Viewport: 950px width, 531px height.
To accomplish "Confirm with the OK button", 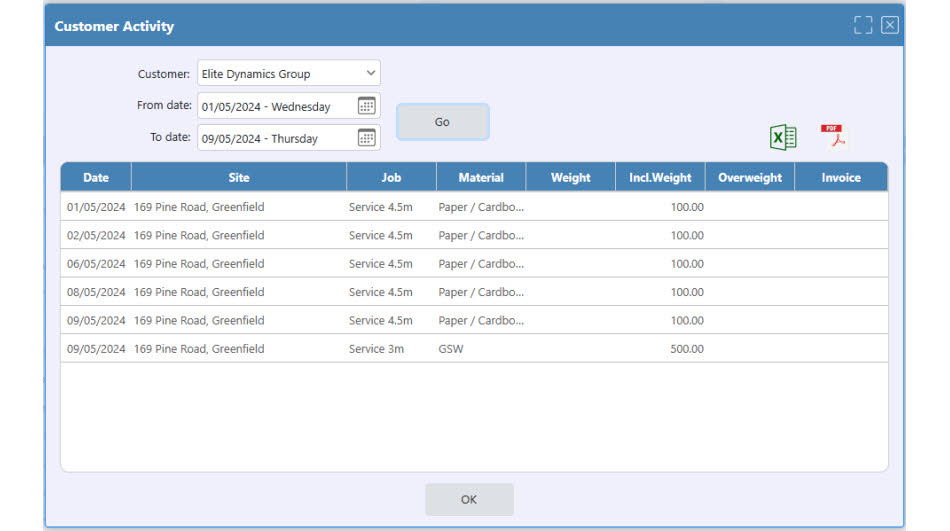I will [469, 499].
